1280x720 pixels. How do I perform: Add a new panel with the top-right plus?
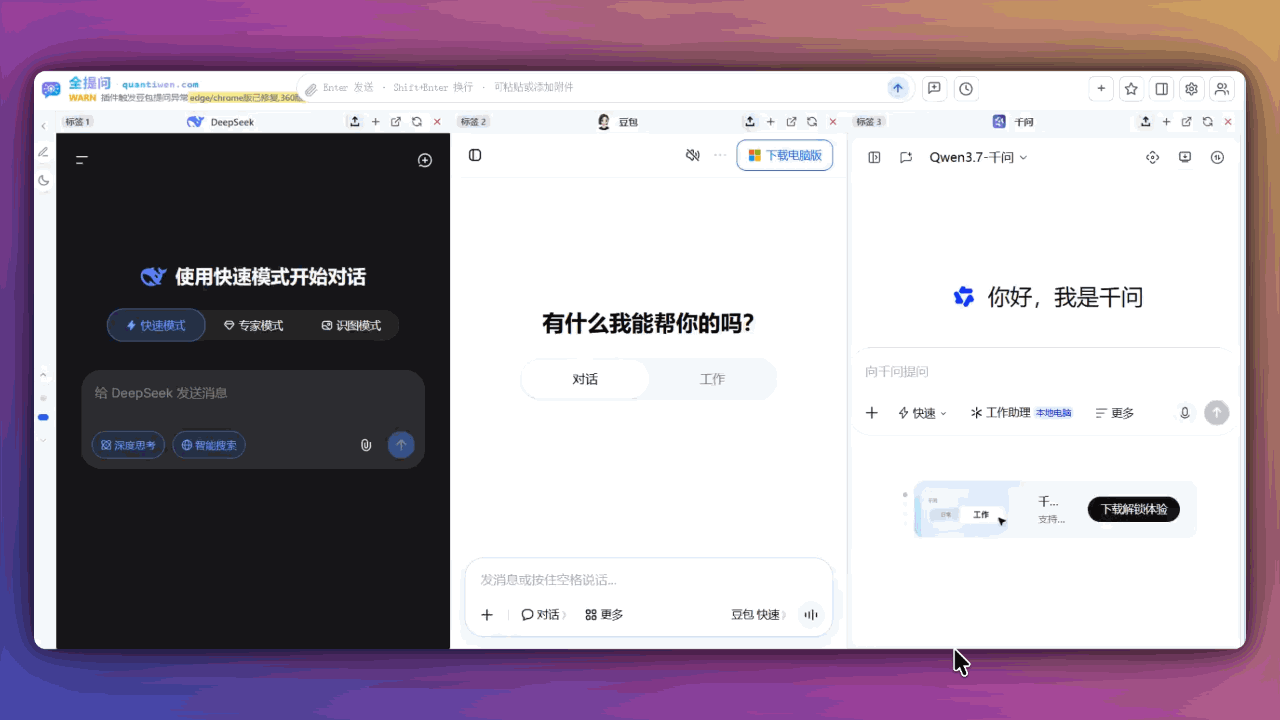1101,88
